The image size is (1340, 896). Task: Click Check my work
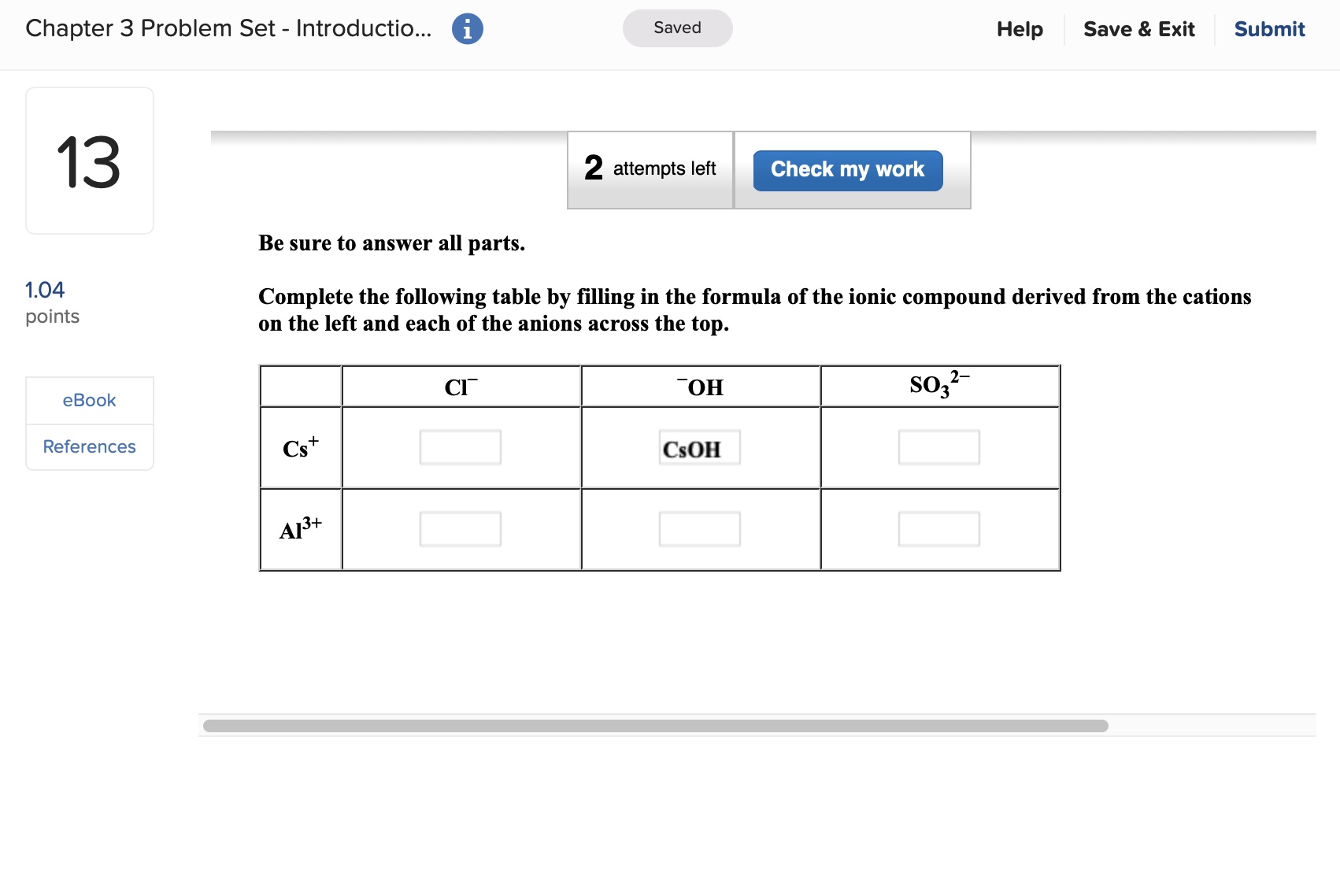(846, 169)
